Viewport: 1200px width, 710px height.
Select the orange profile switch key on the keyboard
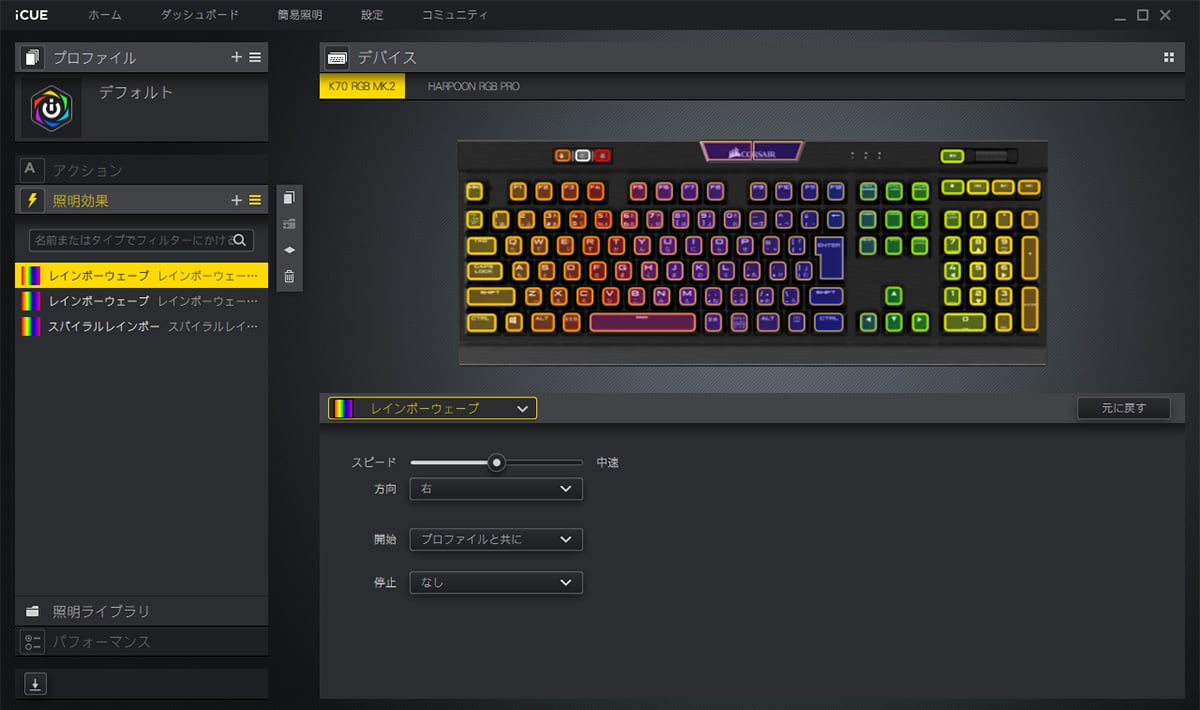(562, 156)
